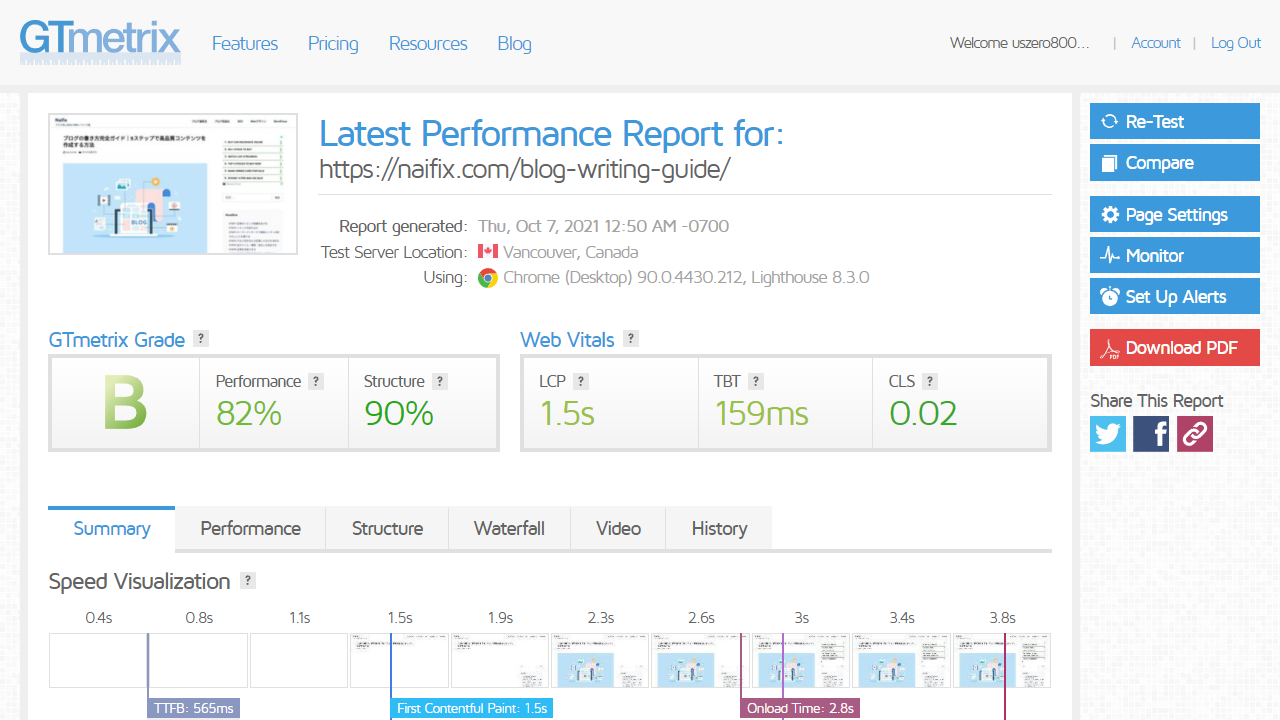Go to the Pricing page
This screenshot has height=720, width=1280.
[333, 43]
